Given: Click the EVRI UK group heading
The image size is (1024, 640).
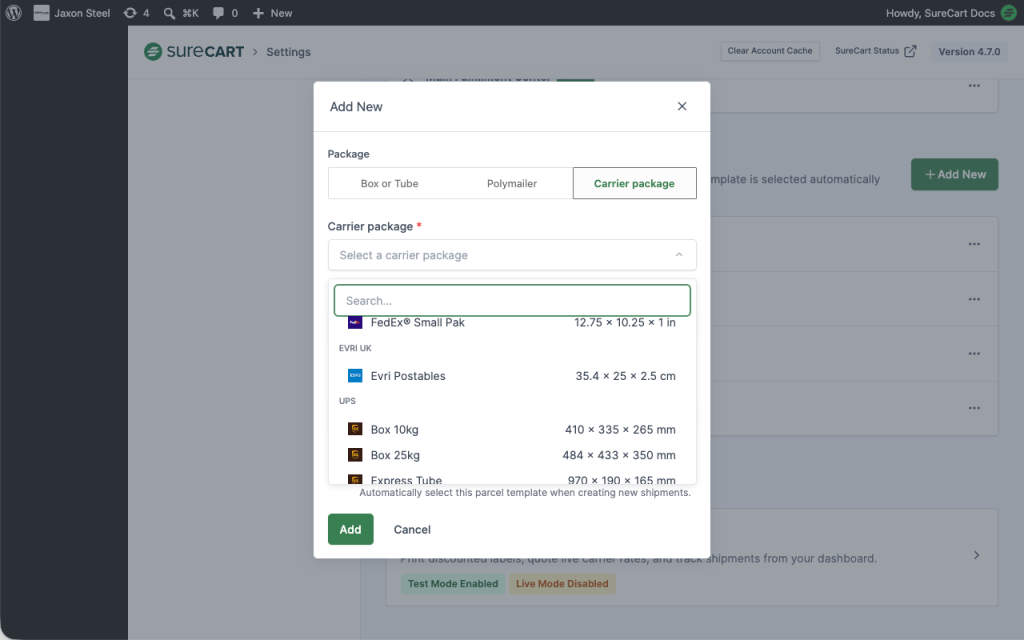Looking at the screenshot, I should (355, 348).
